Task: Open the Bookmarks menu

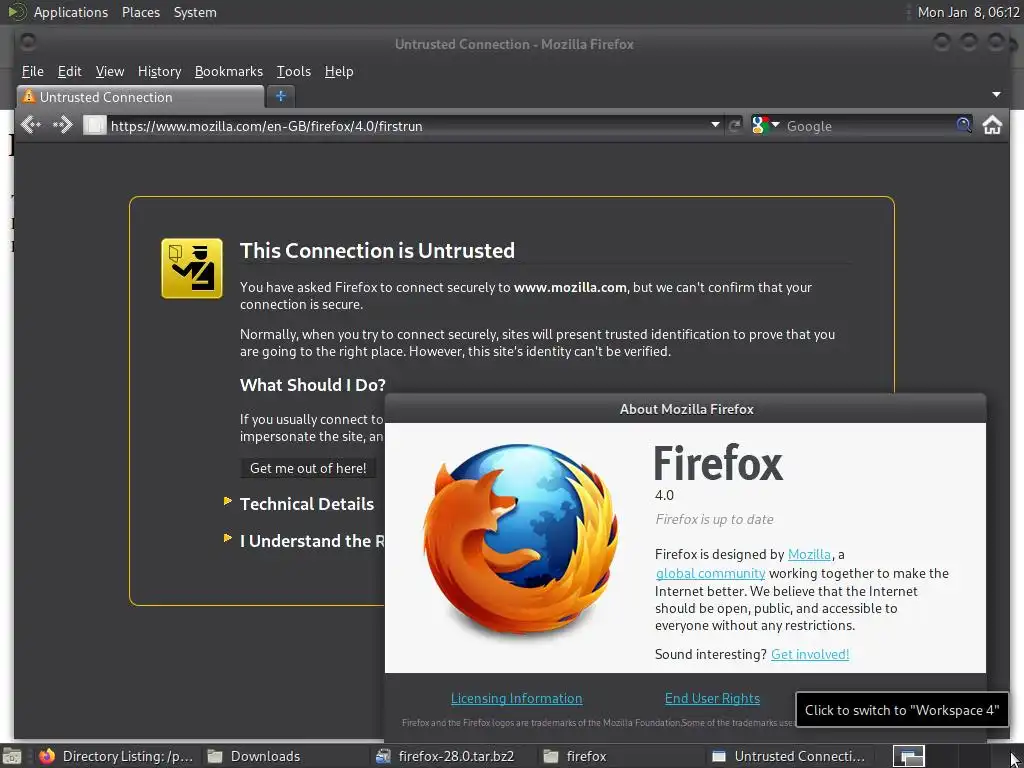Action: point(229,71)
